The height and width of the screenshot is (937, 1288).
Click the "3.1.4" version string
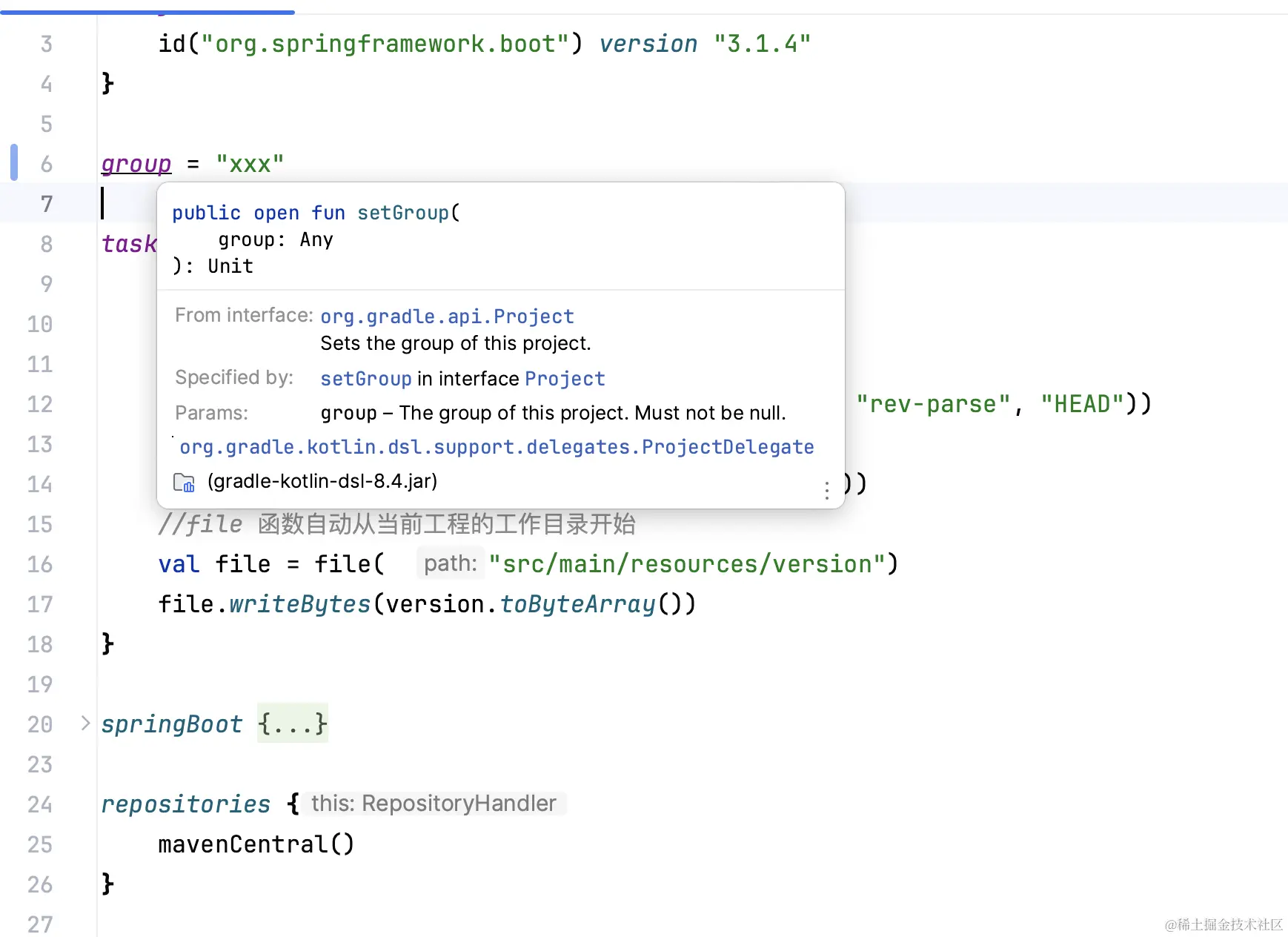click(763, 44)
